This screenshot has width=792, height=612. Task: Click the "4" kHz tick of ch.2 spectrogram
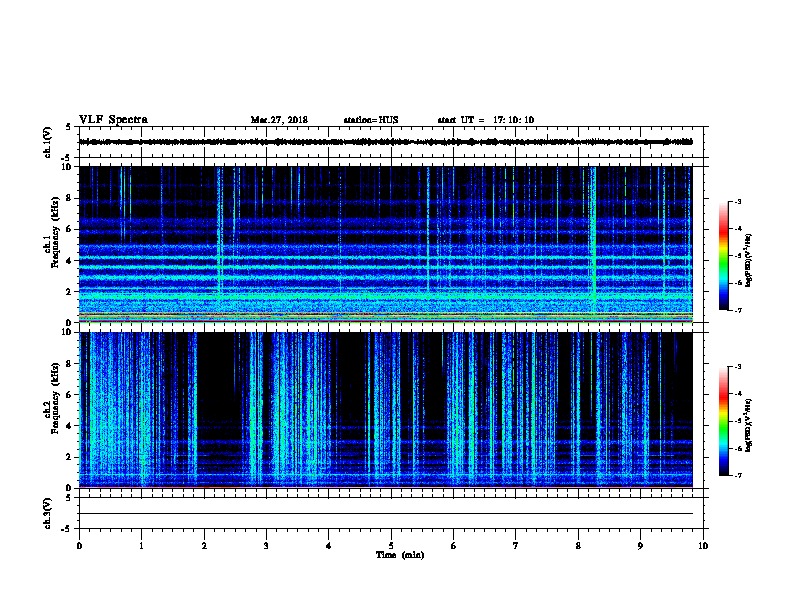tap(70, 426)
